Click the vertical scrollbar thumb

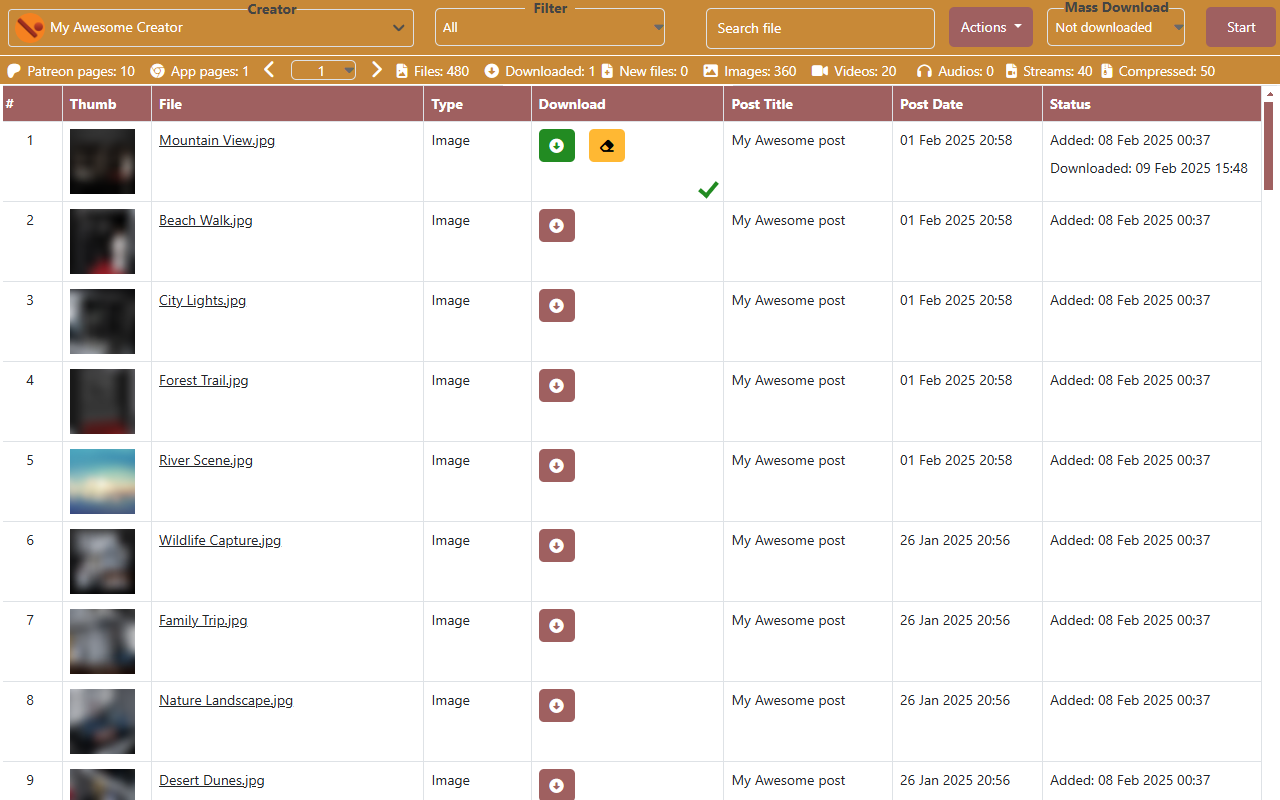(1269, 145)
